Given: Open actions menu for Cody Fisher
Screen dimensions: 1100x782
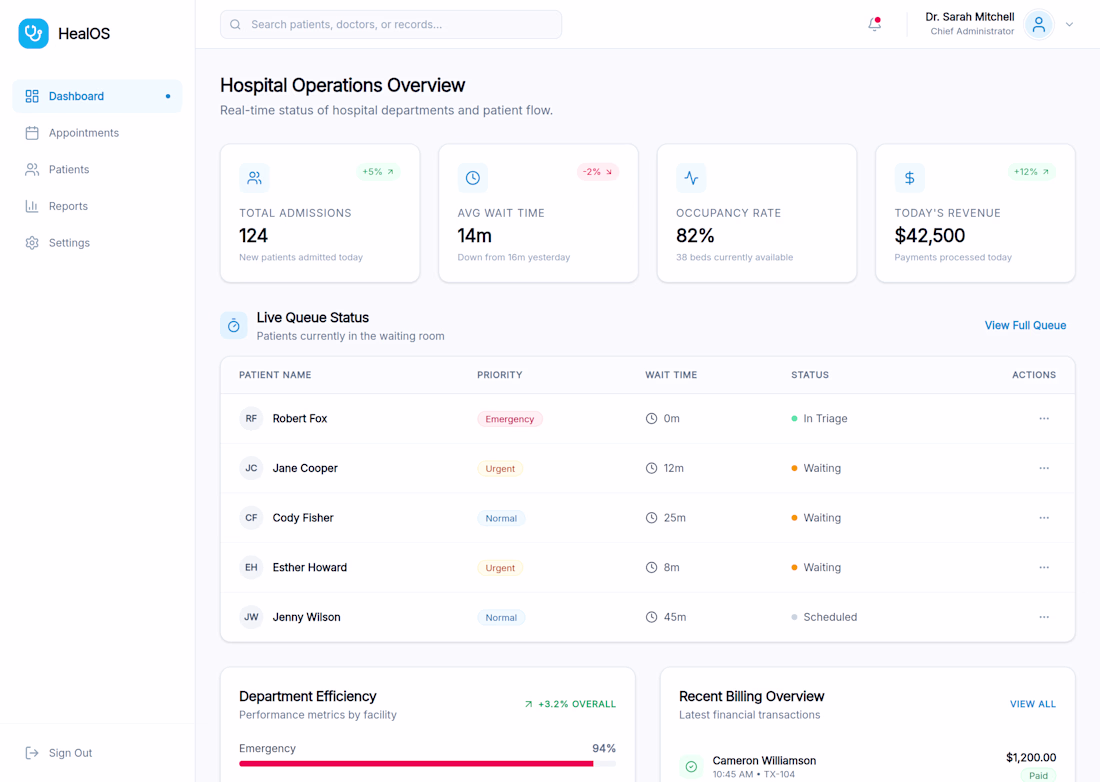Looking at the screenshot, I should (1044, 518).
